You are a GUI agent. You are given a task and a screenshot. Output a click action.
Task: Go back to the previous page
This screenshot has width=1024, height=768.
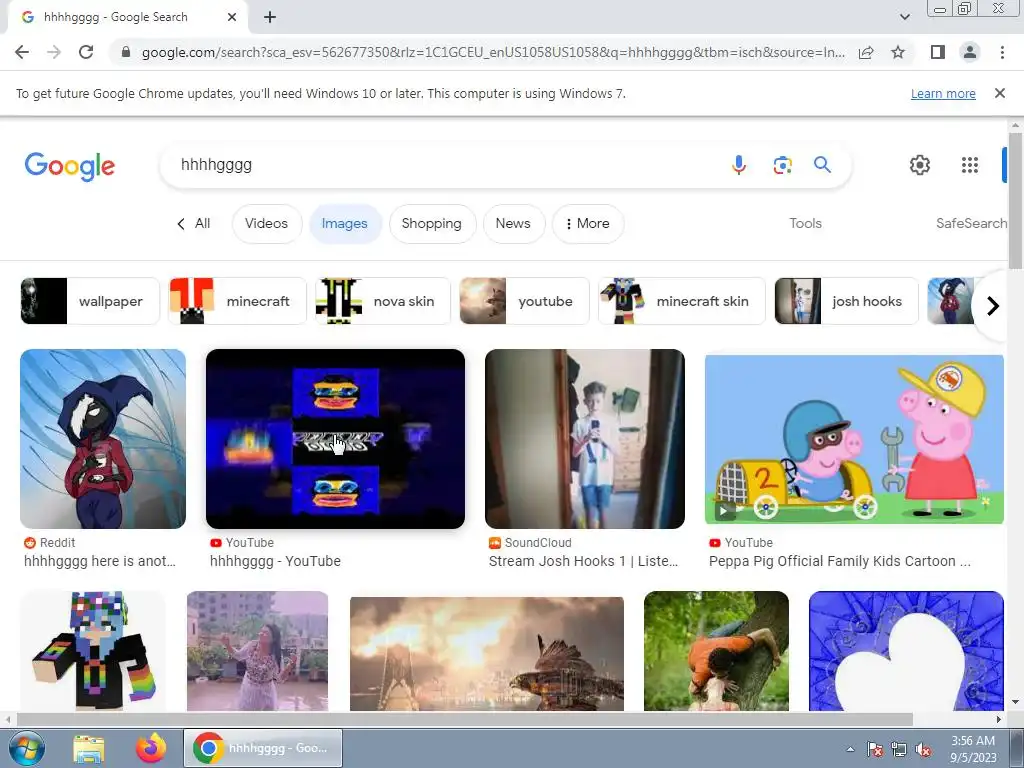22,52
